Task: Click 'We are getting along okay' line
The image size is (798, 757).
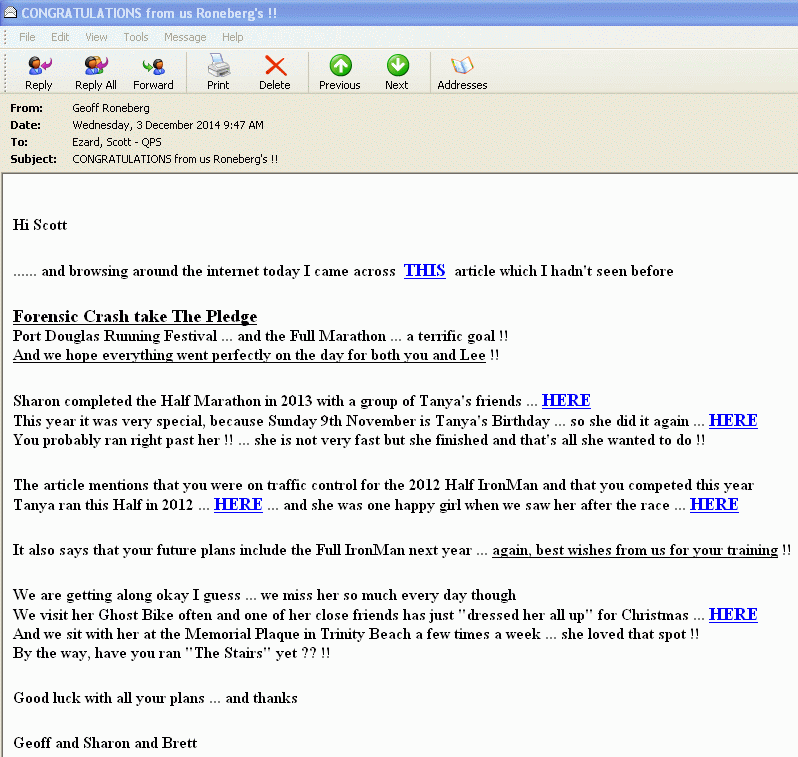Action: click(265, 595)
